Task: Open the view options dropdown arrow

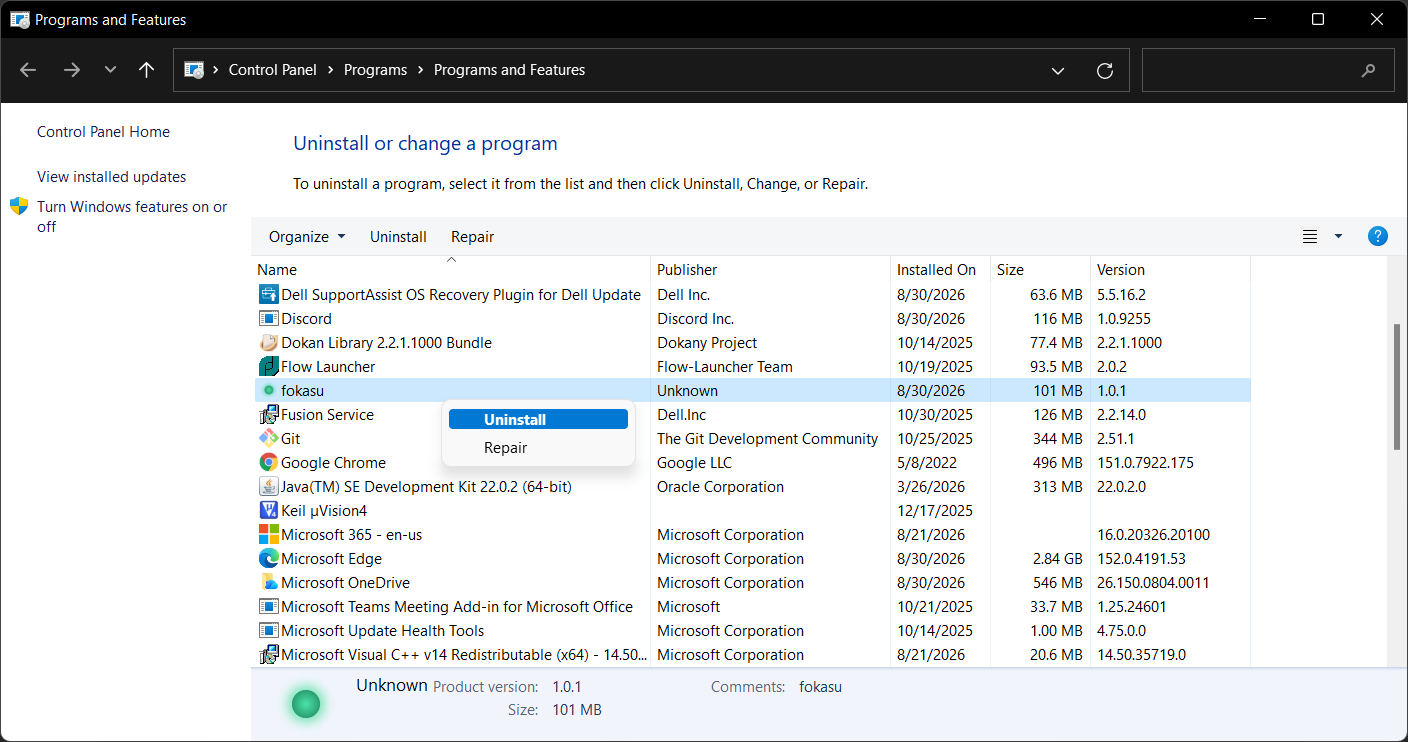Action: click(1339, 237)
